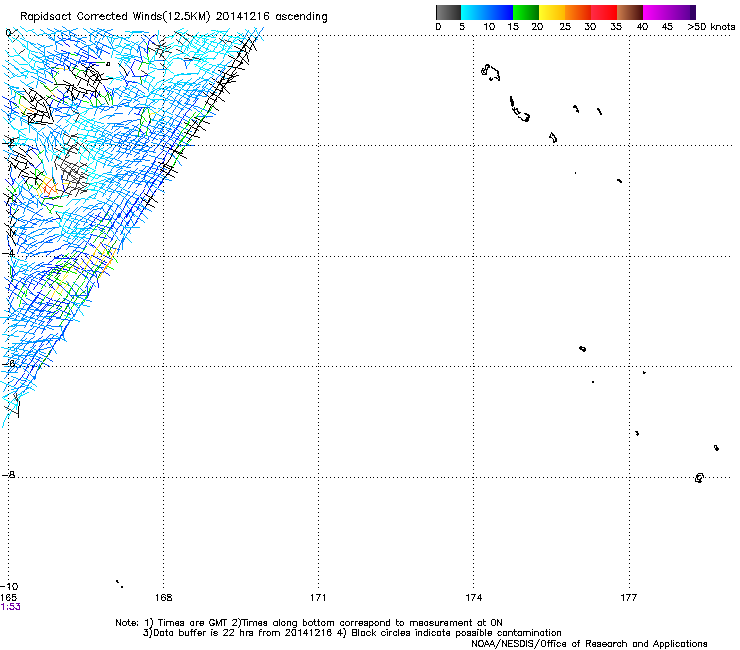Click the 'NOAA/NESDIS/Office of Research and Applications' credit
The height and width of the screenshot is (650, 740).
coord(589,644)
